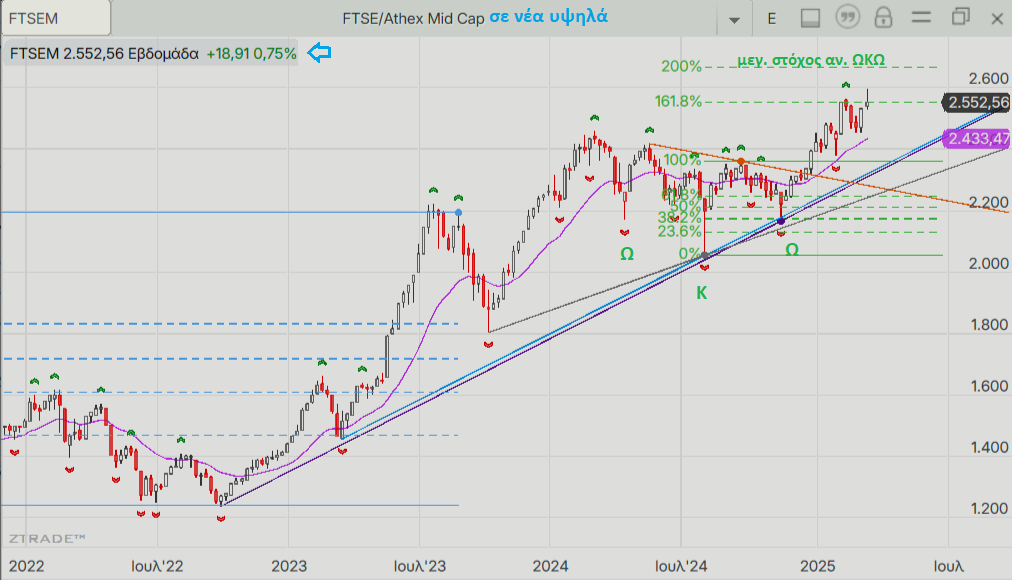Screen dimensions: 1012x580
Task: Click the 1.200 price axis label
Action: pyautogui.click(x=989, y=508)
